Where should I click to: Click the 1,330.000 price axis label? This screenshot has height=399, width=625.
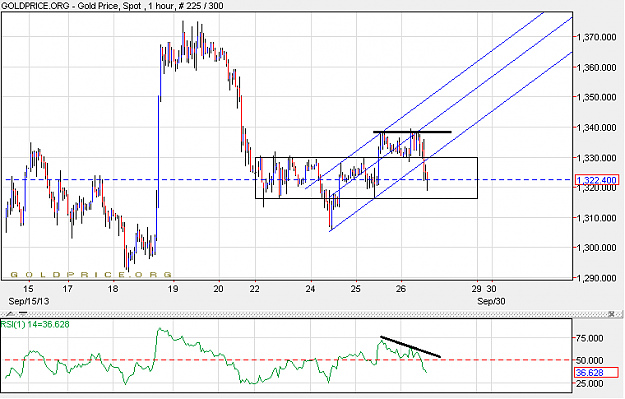point(597,158)
